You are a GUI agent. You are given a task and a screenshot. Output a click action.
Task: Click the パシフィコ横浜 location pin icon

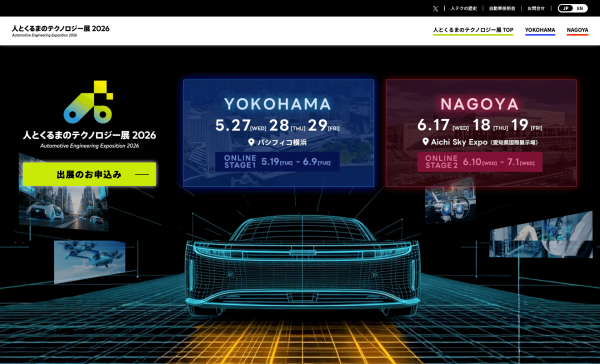(x=251, y=142)
